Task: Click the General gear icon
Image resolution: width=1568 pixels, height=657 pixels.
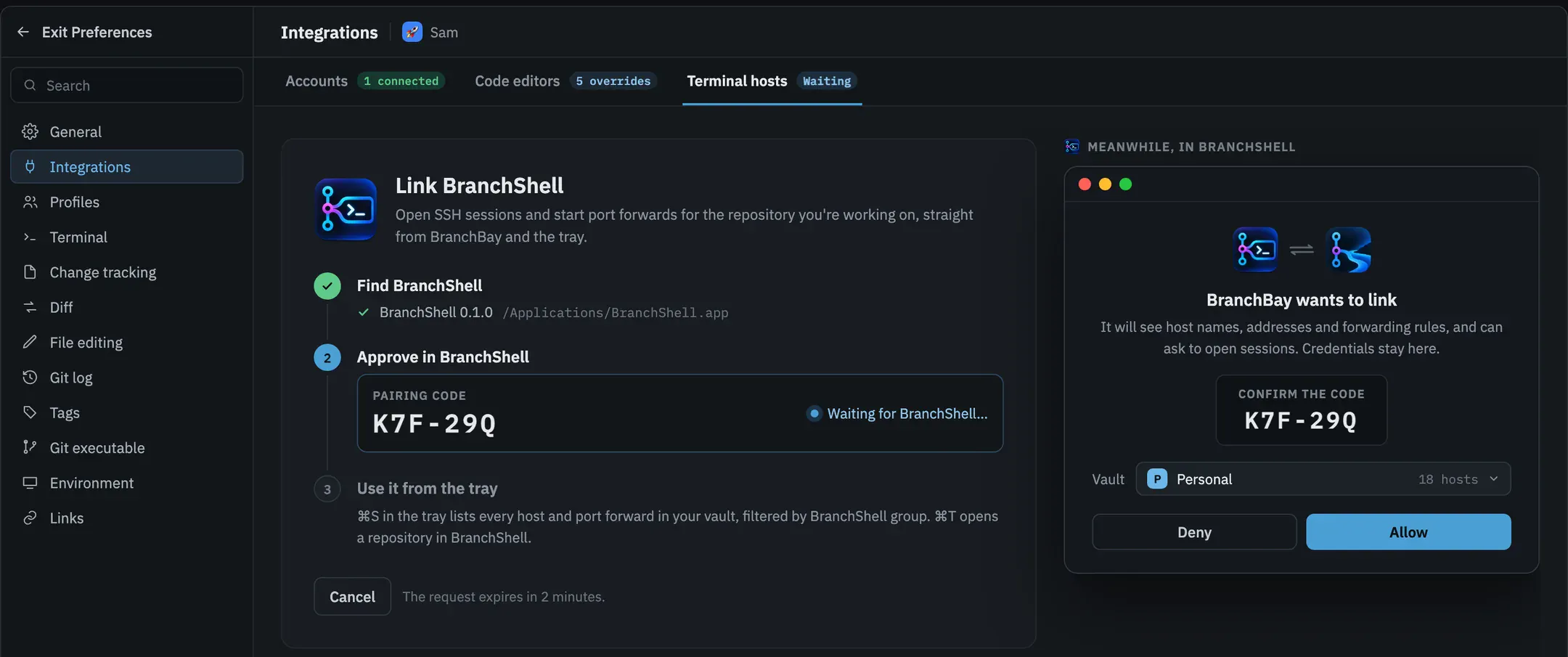Action: (x=30, y=131)
